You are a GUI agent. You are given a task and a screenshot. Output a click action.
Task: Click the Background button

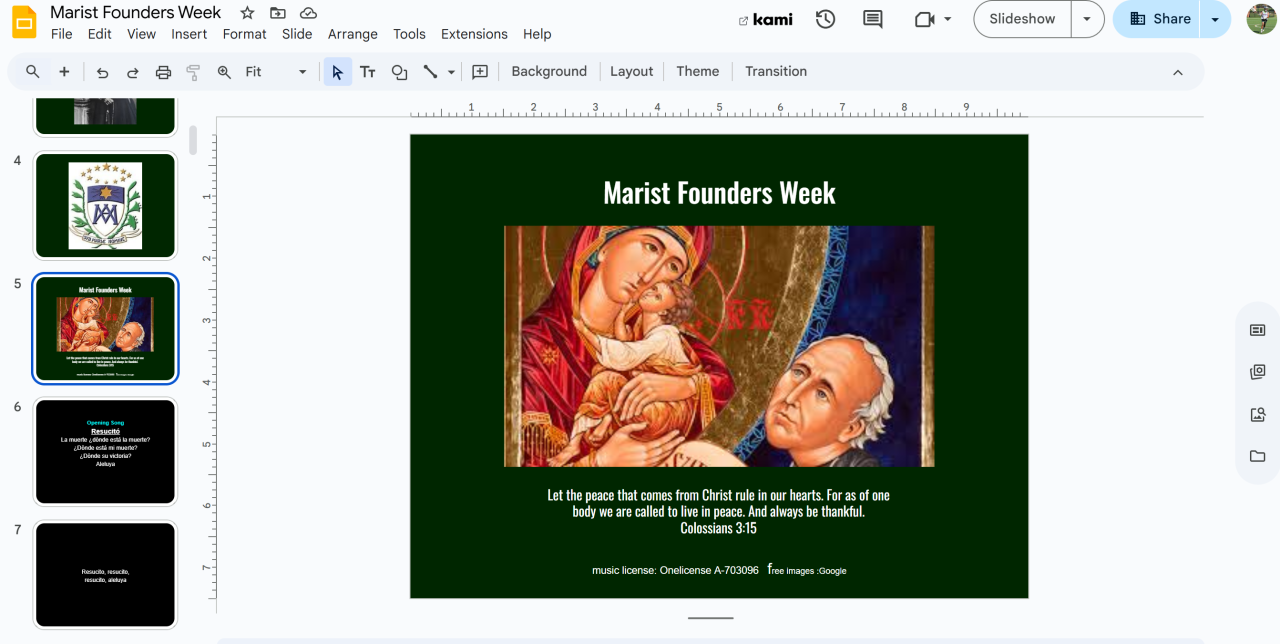pos(549,71)
